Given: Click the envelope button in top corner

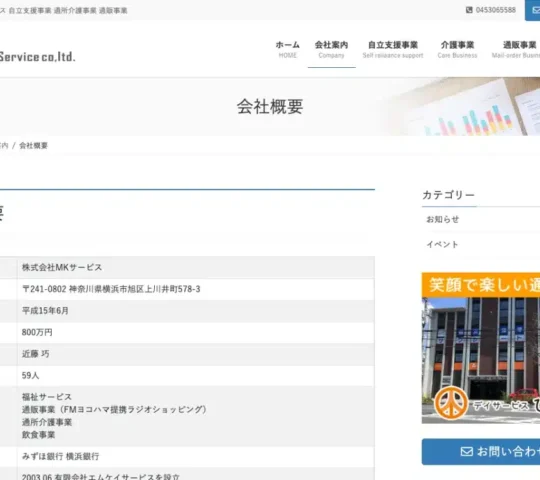Looking at the screenshot, I should pos(532,10).
